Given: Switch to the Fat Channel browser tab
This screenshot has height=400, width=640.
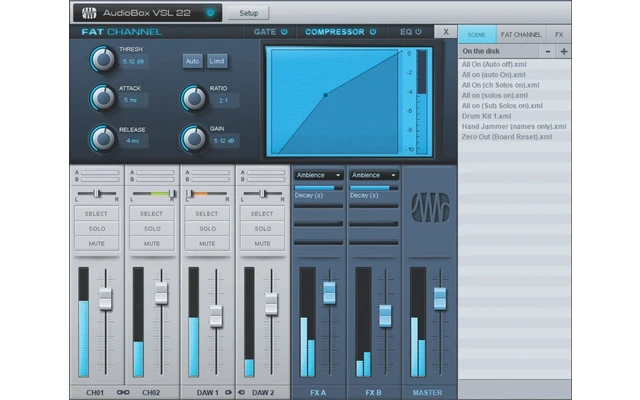Looking at the screenshot, I should tap(521, 35).
